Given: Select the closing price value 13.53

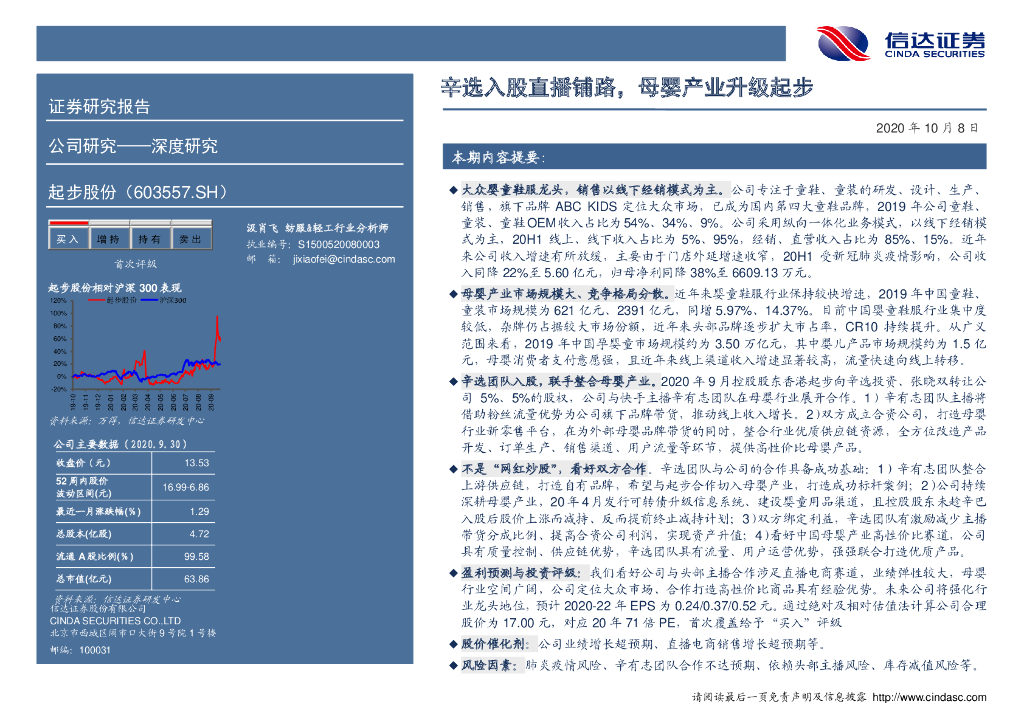Looking at the screenshot, I should pyautogui.click(x=197, y=463).
